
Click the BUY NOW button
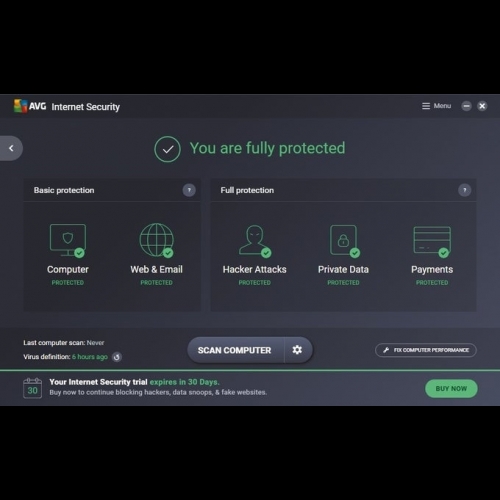pos(451,389)
